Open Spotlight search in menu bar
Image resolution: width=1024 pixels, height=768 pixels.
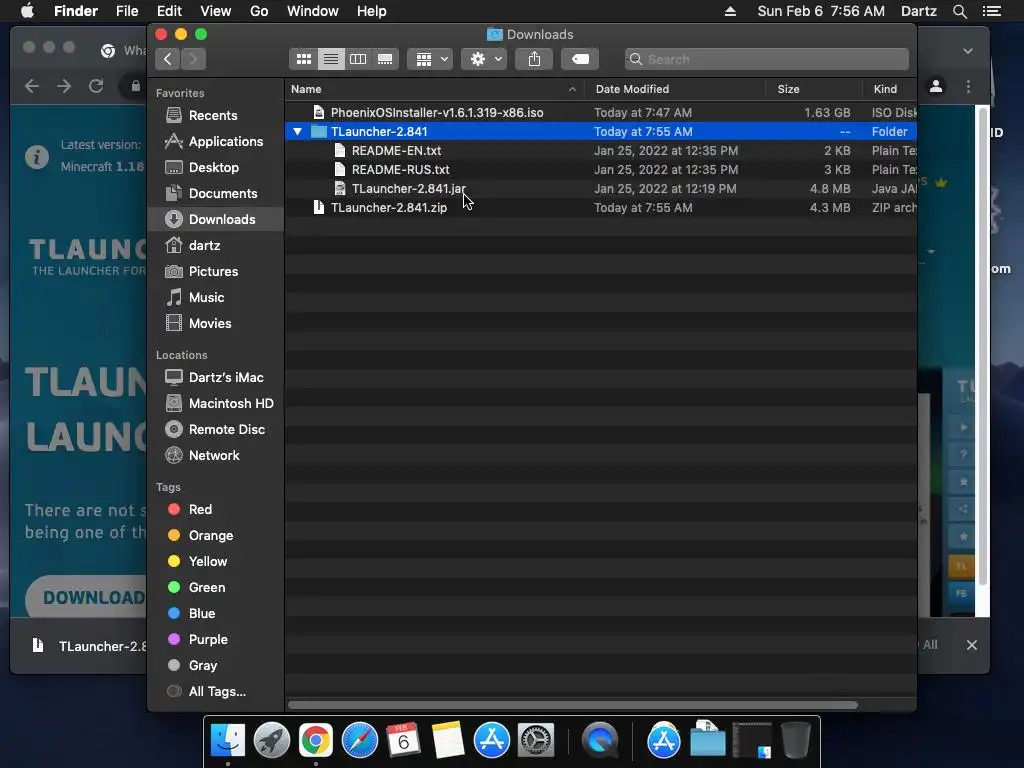coord(959,11)
